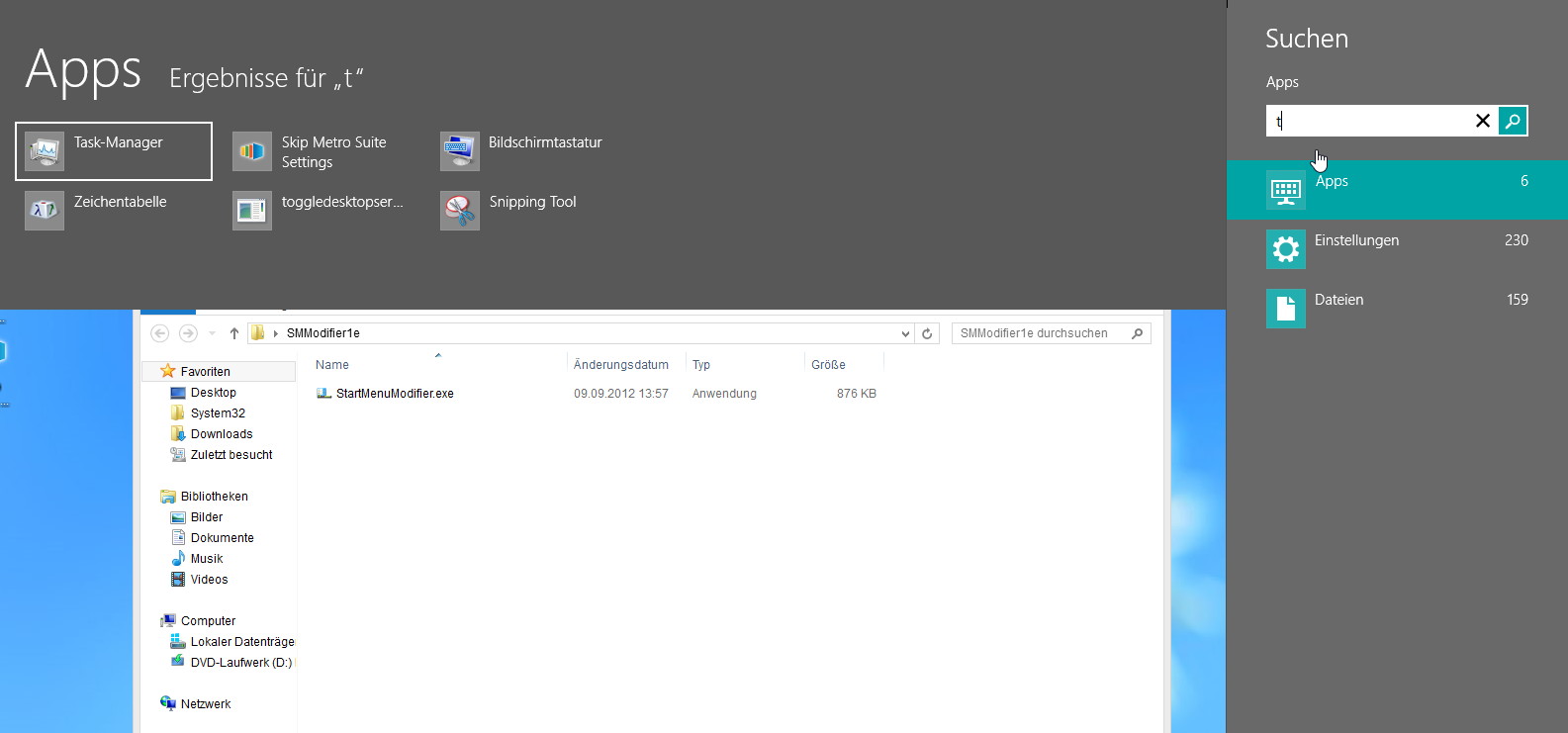Select the Dateien search filter
Image resolution: width=1568 pixels, height=733 pixels.
[1397, 309]
